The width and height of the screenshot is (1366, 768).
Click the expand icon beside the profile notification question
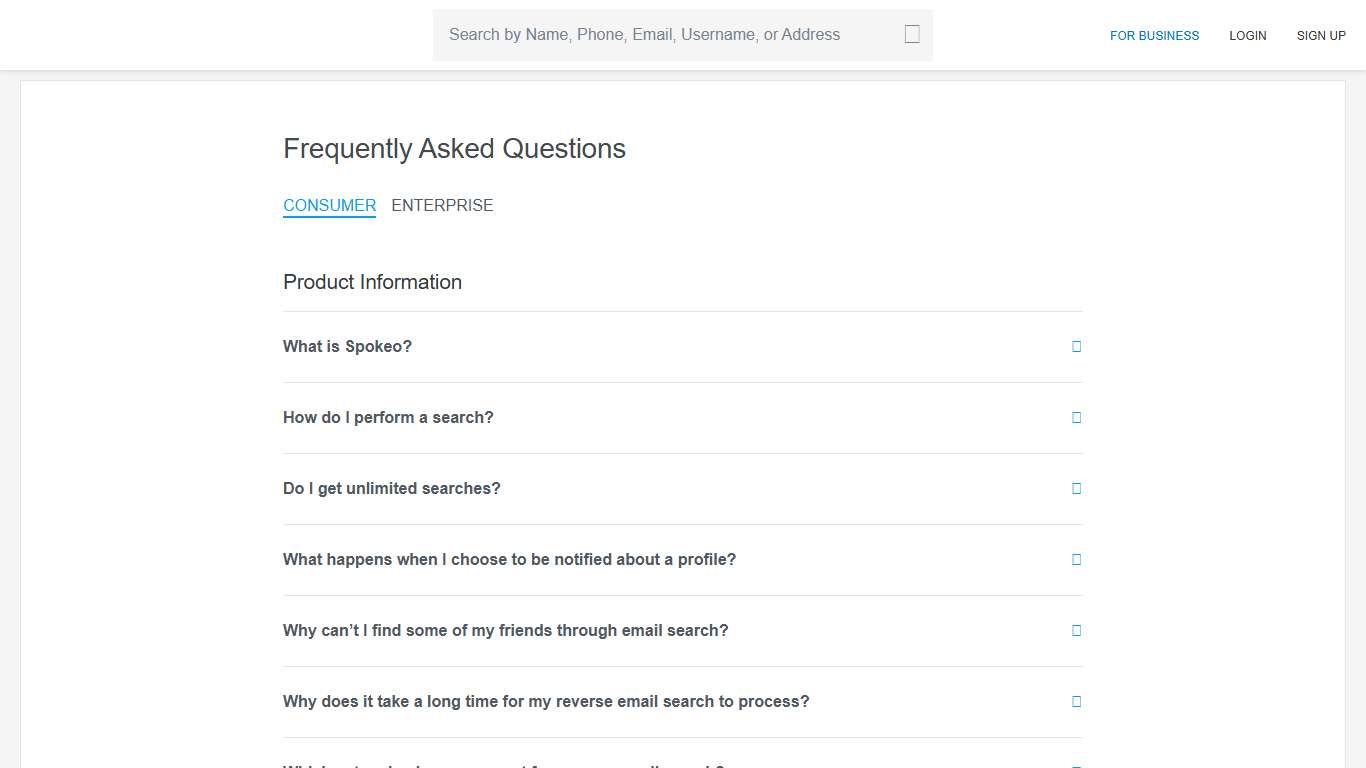pyautogui.click(x=1076, y=559)
